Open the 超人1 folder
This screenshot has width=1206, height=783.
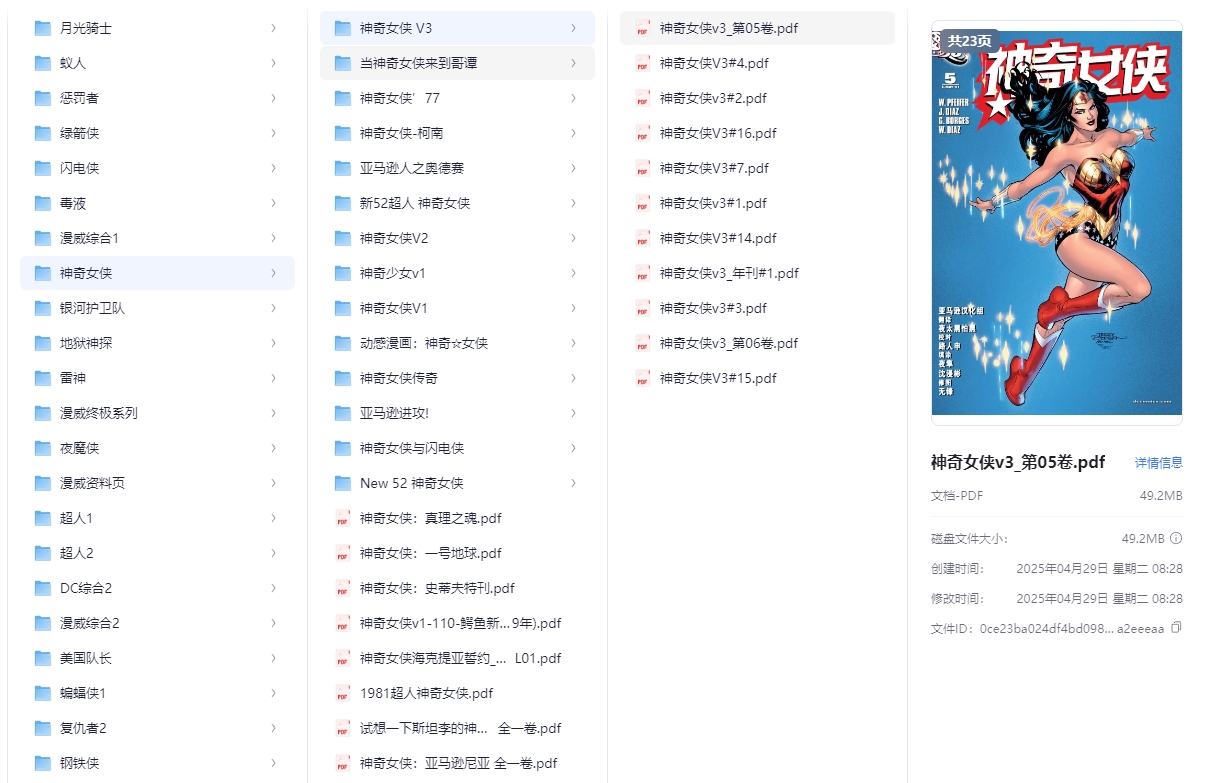[157, 518]
